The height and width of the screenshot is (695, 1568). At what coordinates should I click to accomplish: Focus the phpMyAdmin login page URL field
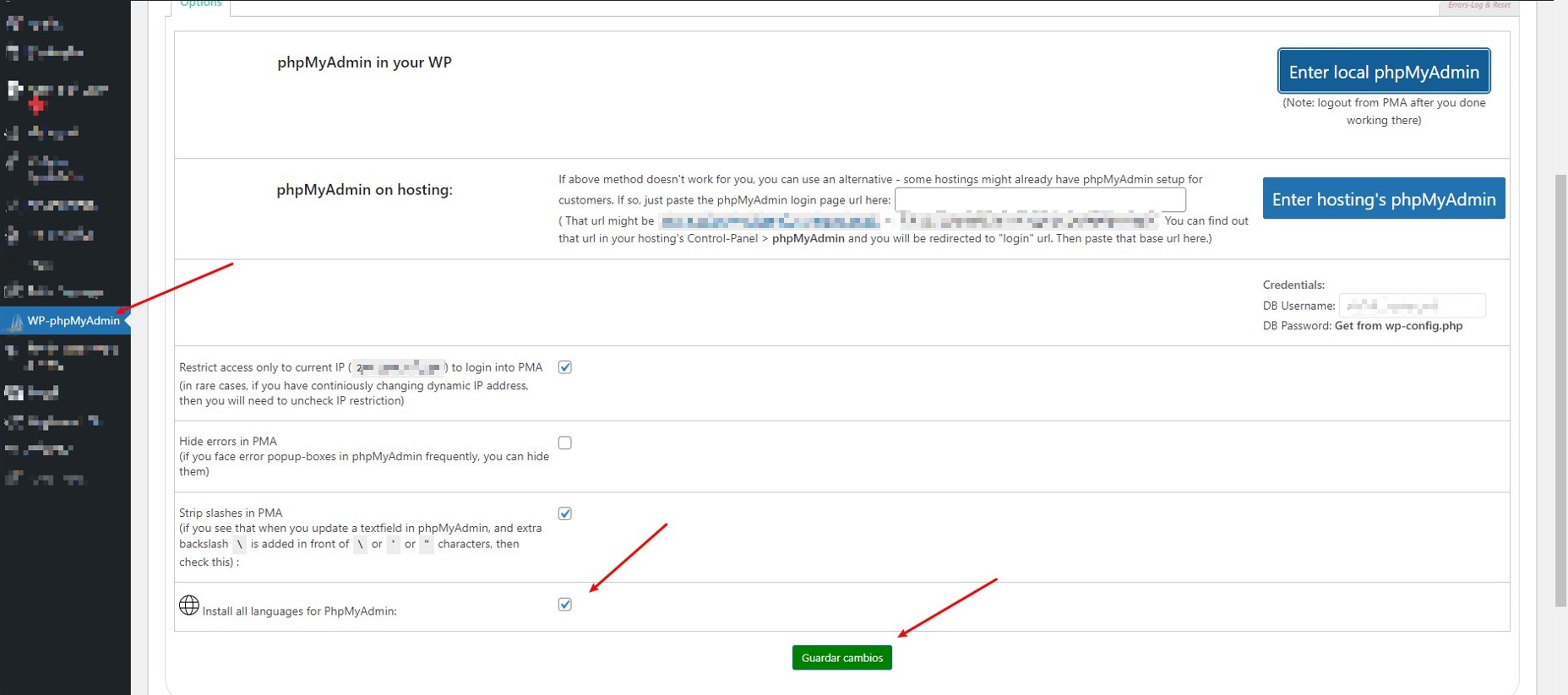(1040, 200)
